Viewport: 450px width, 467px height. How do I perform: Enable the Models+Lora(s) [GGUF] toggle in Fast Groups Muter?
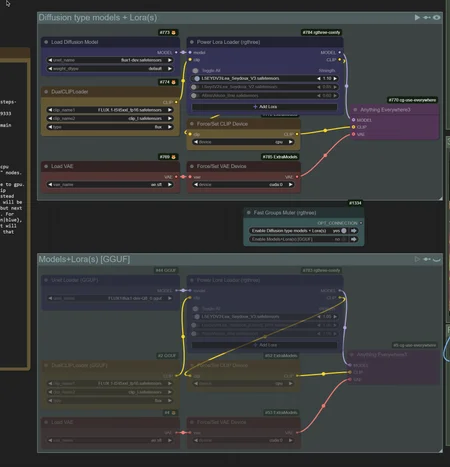pos(344,239)
